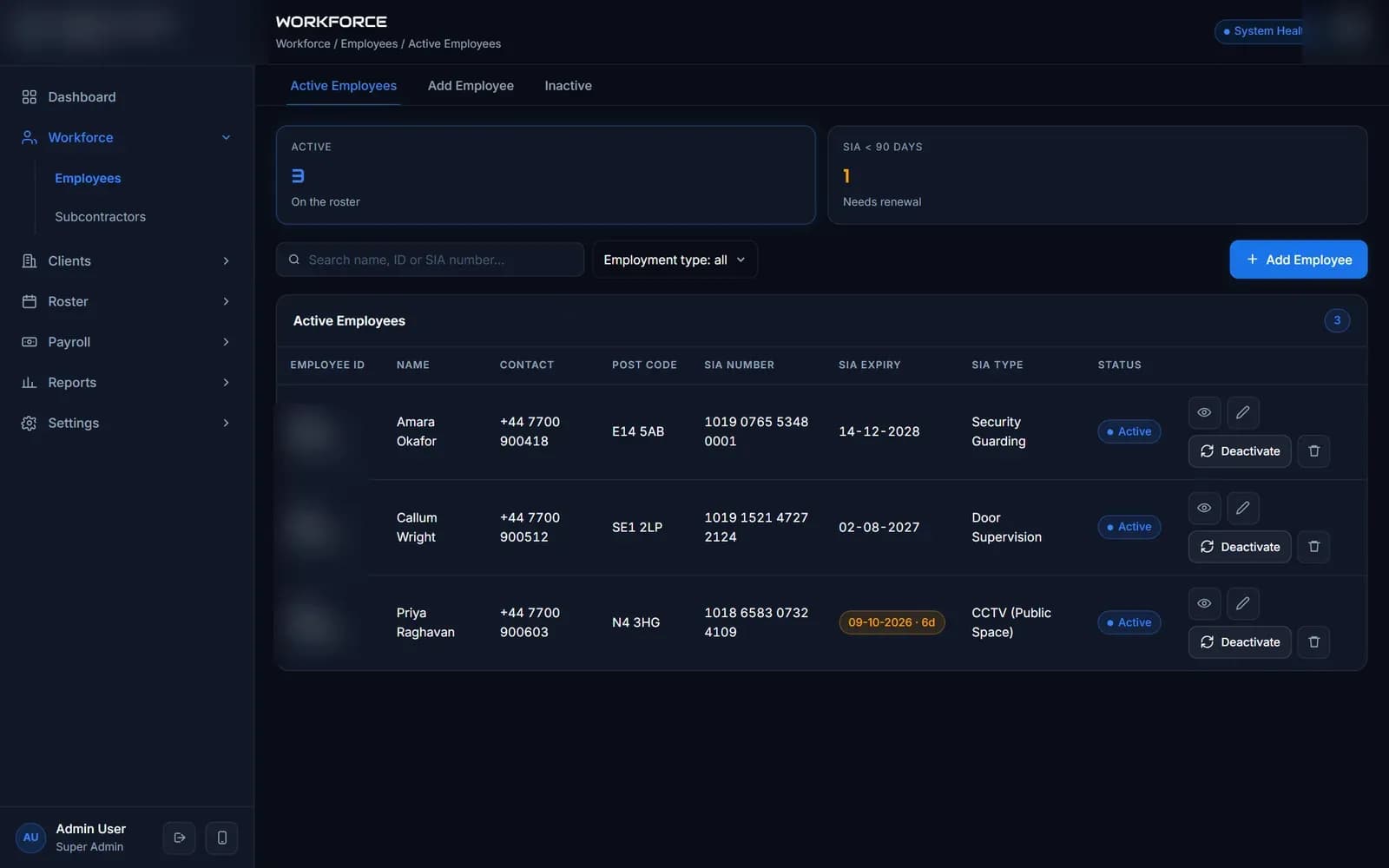The image size is (1389, 868).
Task: Open Subcontractors in the sidebar
Action: (100, 217)
